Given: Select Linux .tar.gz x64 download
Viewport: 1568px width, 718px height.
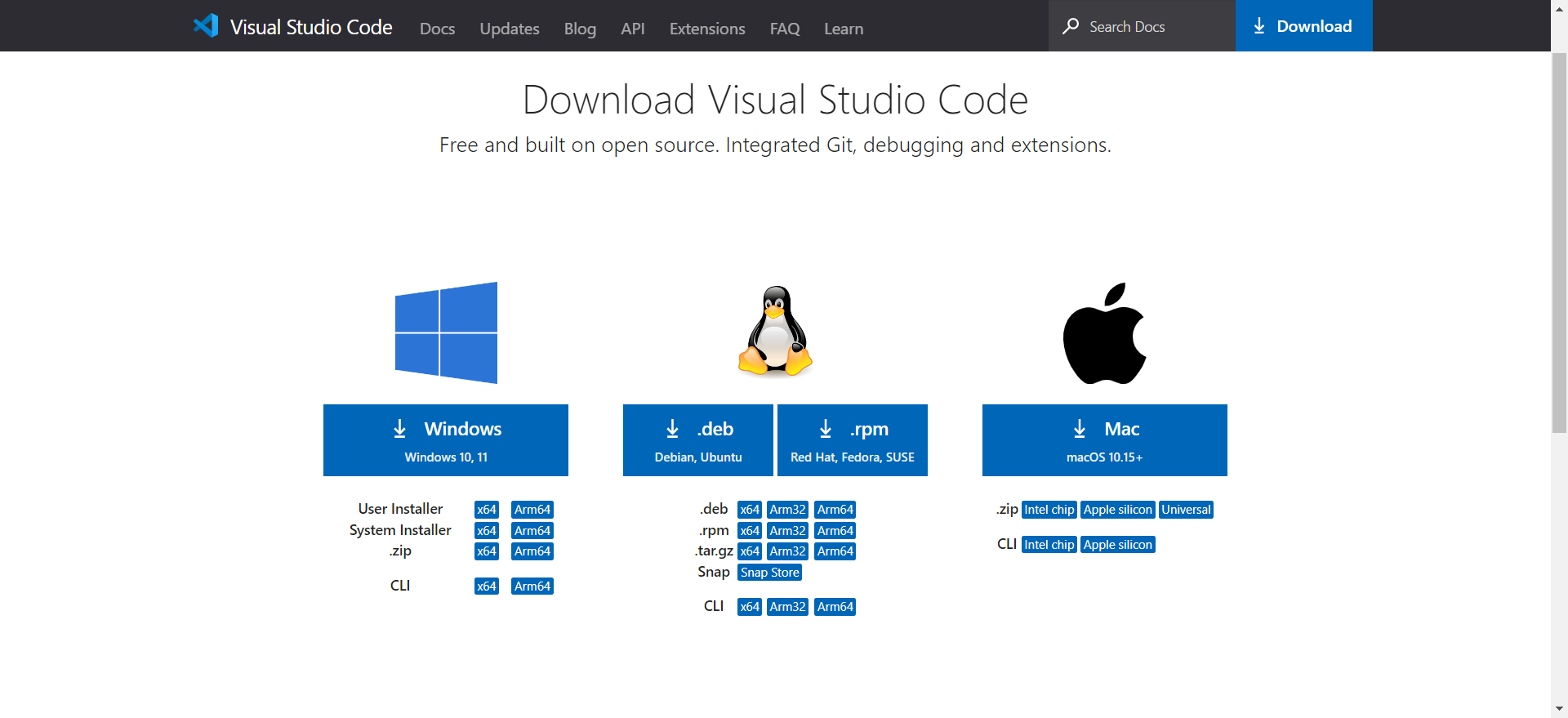Looking at the screenshot, I should pos(750,551).
